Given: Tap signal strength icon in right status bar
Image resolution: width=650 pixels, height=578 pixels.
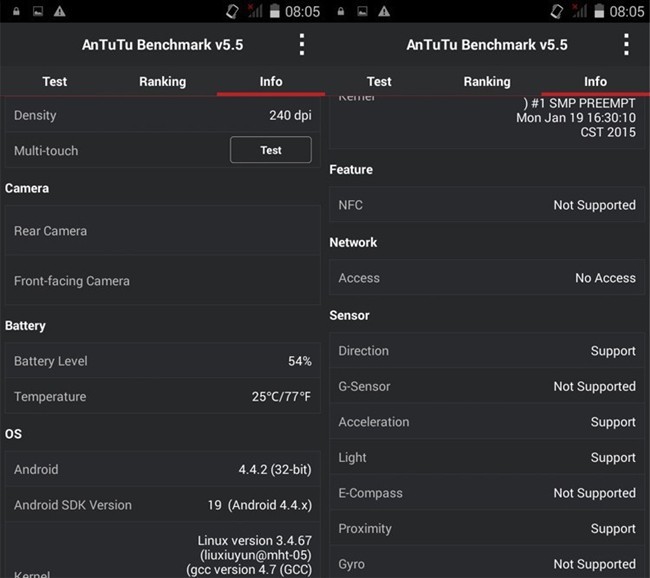Looking at the screenshot, I should pyautogui.click(x=580, y=11).
